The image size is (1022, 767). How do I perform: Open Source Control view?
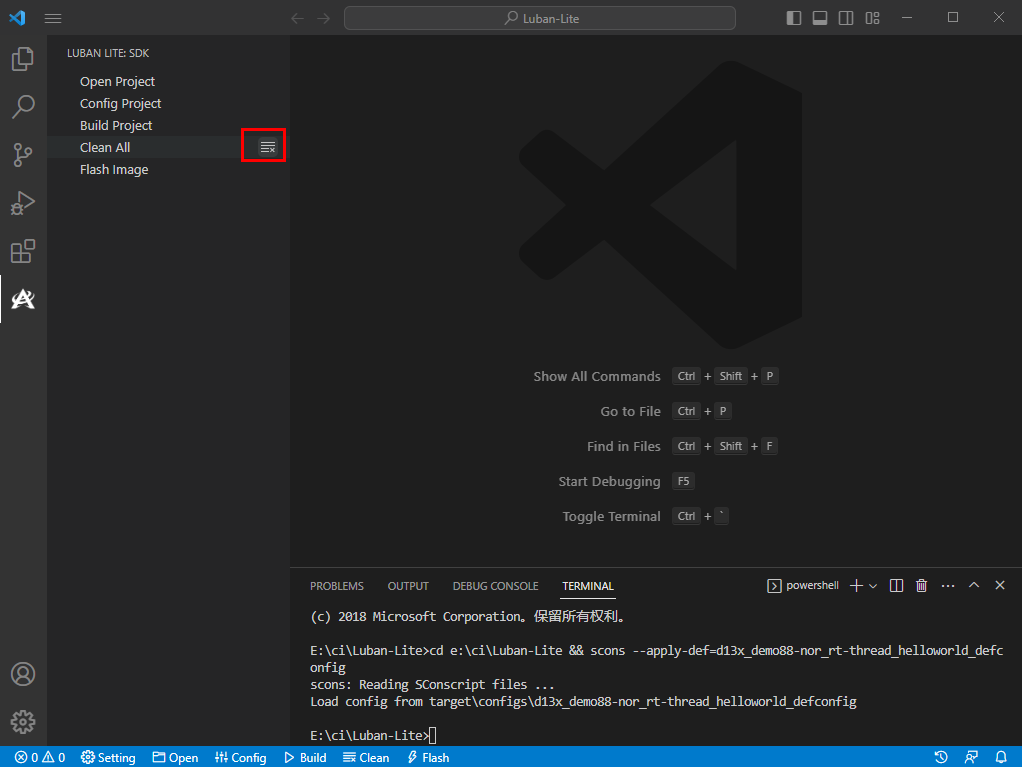coord(23,155)
